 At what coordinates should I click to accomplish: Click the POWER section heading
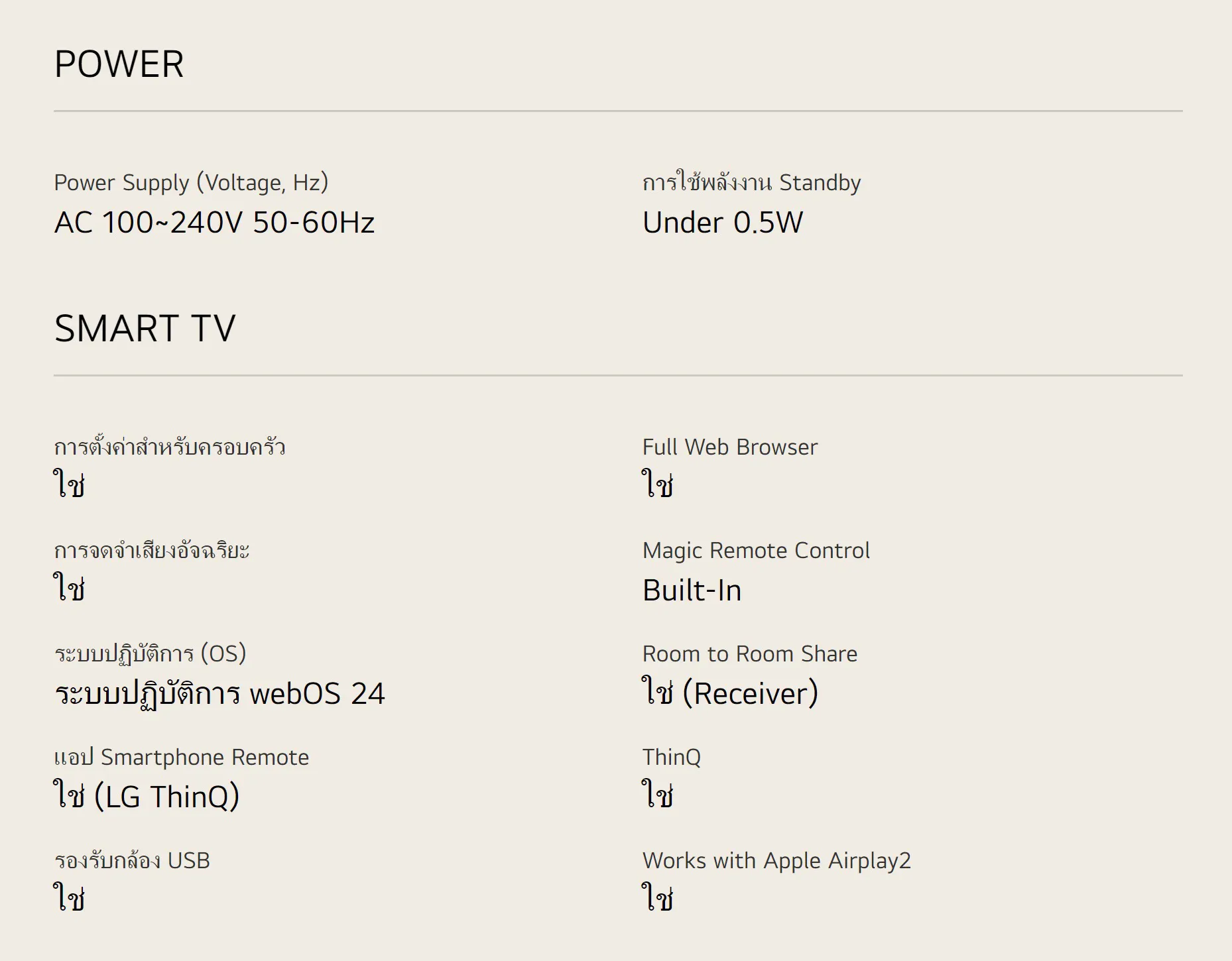(119, 64)
